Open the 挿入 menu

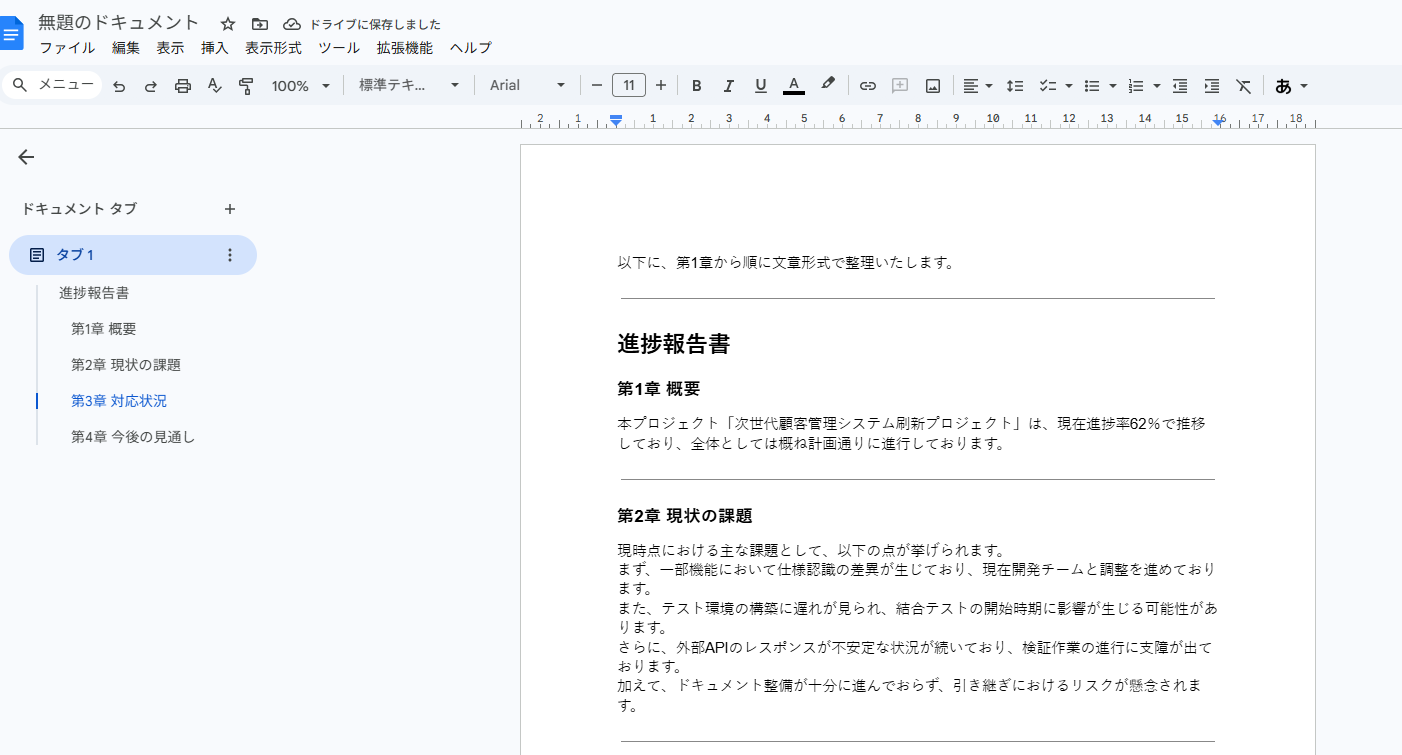tap(215, 48)
